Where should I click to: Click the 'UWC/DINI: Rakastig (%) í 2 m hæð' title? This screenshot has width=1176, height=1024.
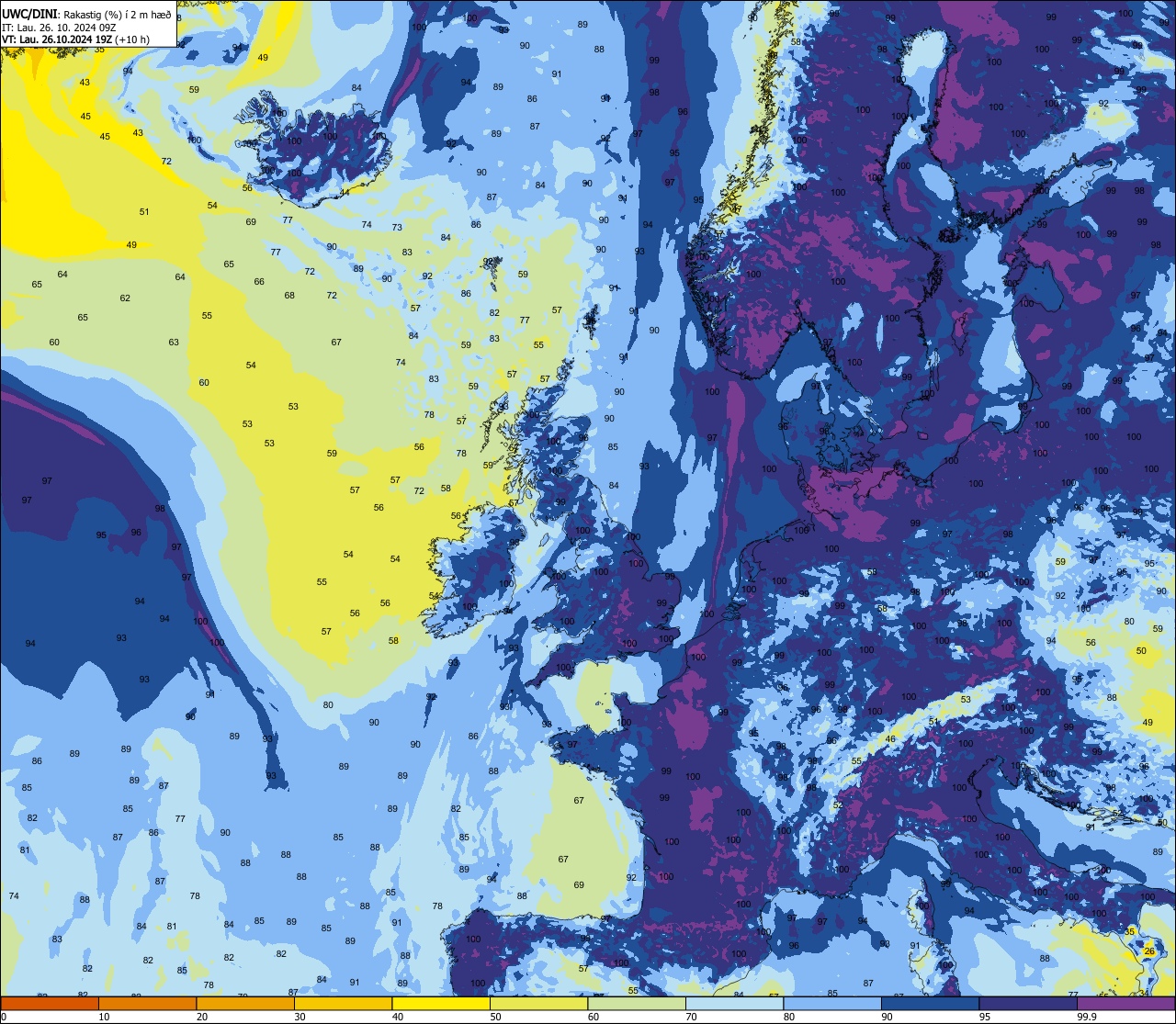pos(86,15)
